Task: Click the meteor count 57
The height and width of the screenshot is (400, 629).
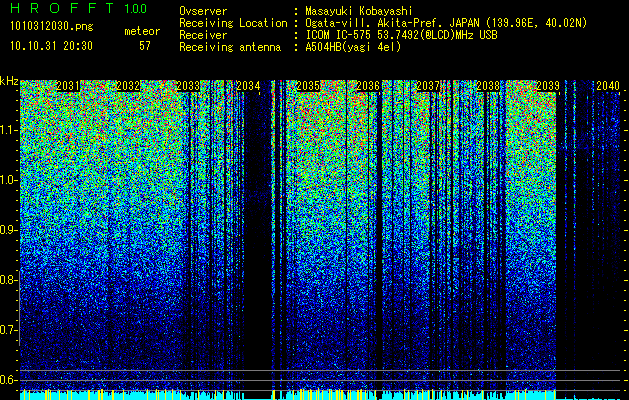Action: (x=145, y=46)
